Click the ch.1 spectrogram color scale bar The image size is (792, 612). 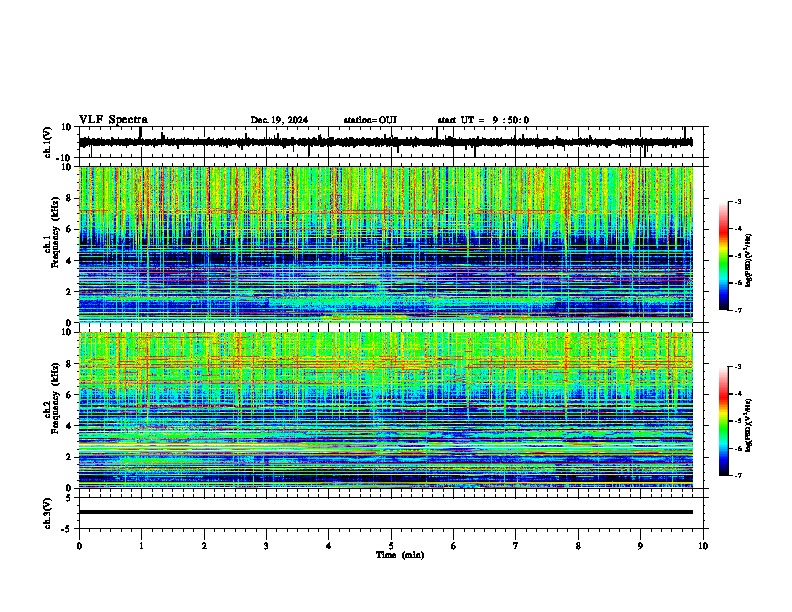pos(724,256)
